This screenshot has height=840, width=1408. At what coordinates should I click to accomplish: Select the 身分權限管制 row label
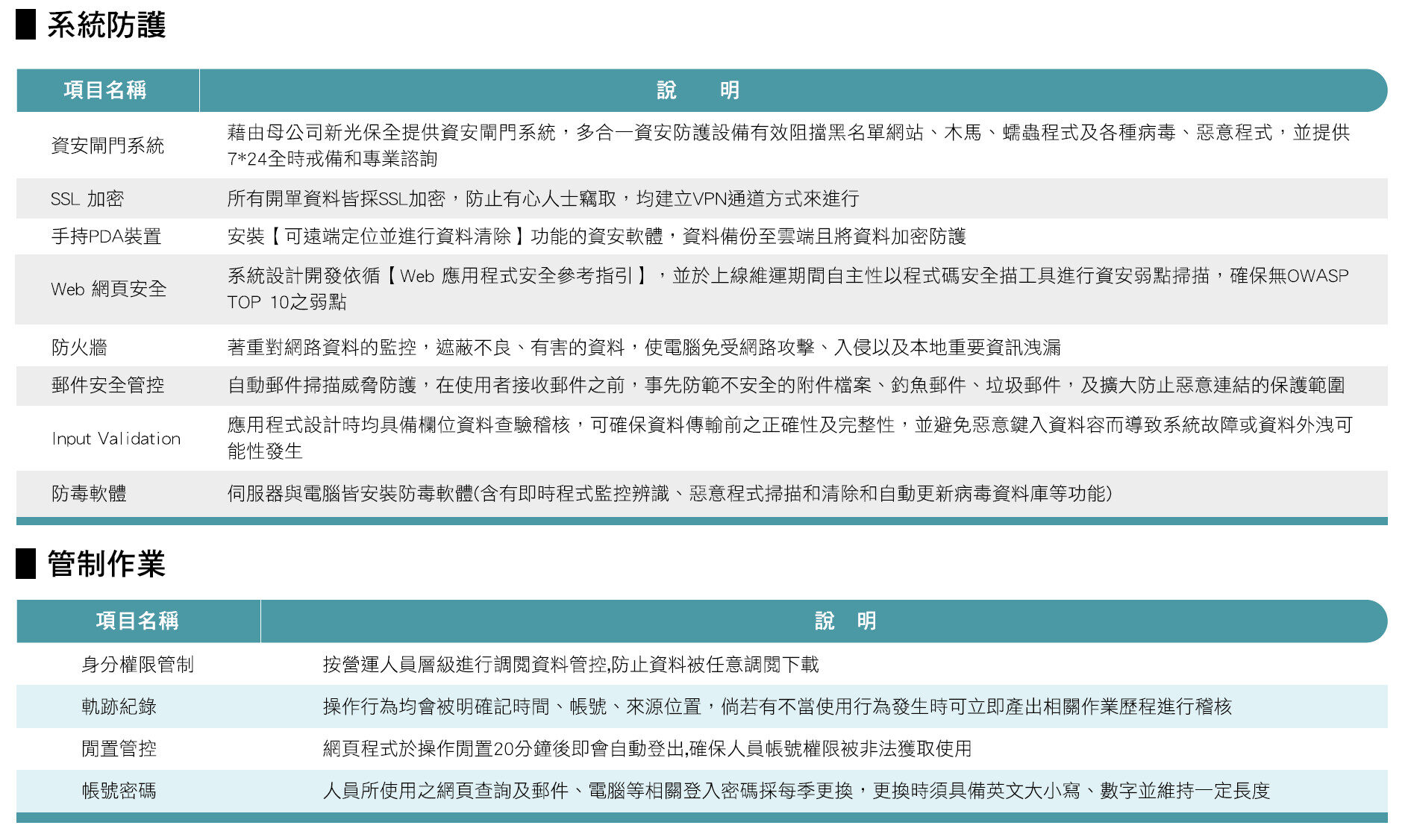138,664
